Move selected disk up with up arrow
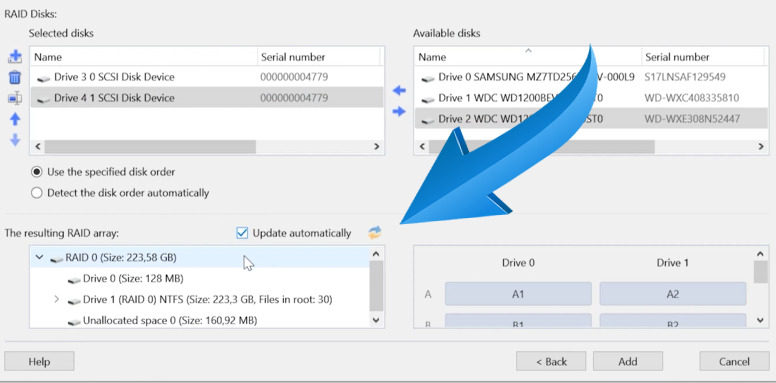The height and width of the screenshot is (383, 776). pos(15,119)
